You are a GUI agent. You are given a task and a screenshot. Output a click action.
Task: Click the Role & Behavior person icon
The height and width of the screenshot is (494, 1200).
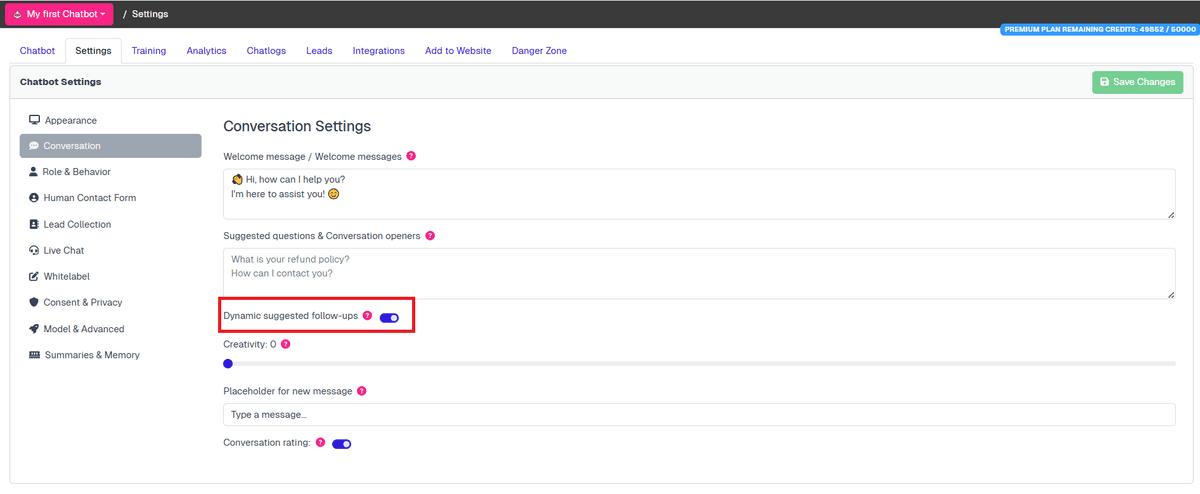pos(34,172)
